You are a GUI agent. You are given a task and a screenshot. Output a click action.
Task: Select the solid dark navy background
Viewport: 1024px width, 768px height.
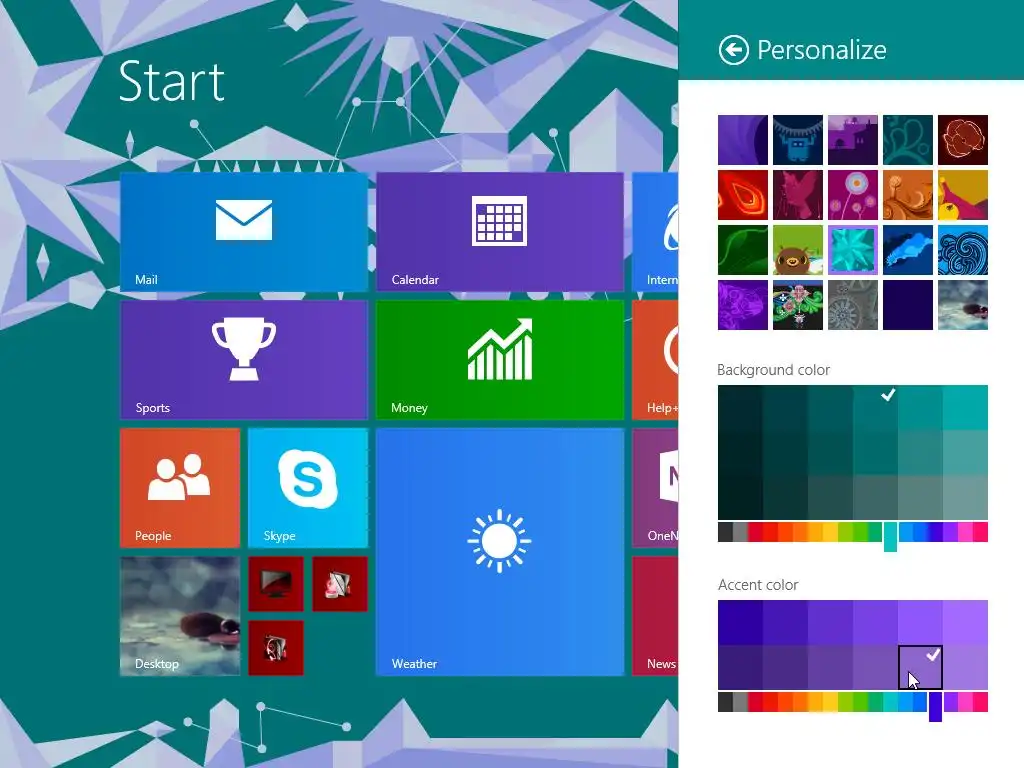(x=908, y=304)
